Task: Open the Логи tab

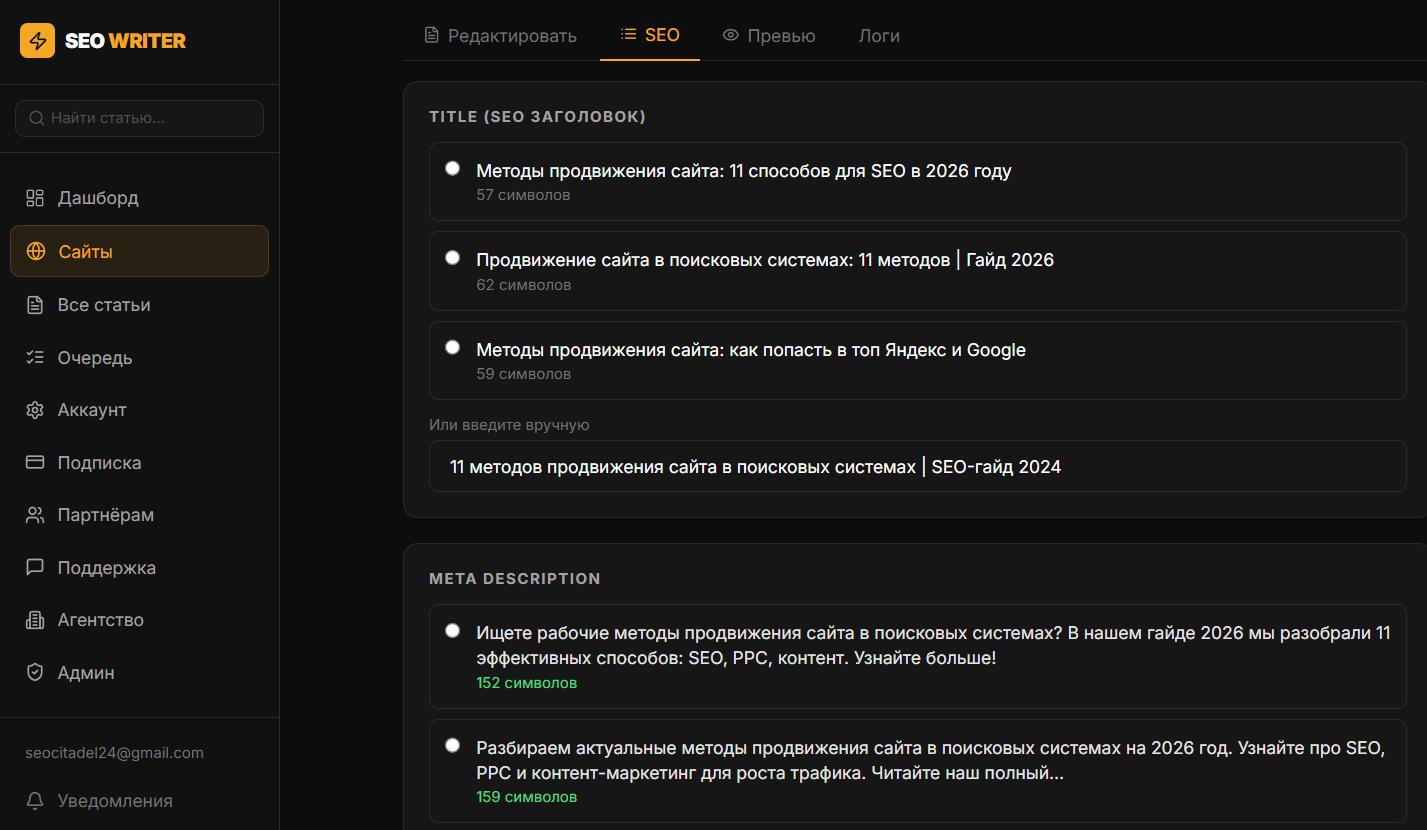Action: coord(879,35)
